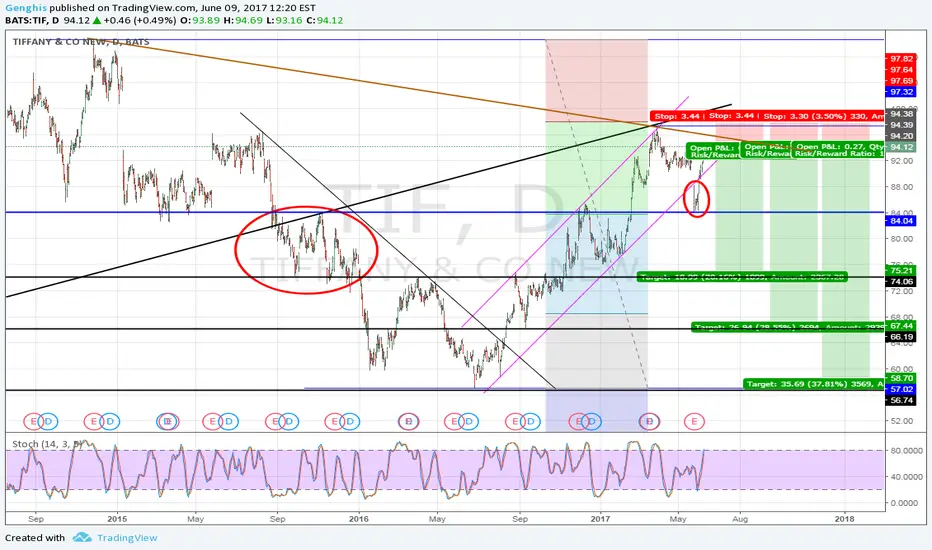Click the 88.00 price scale value
The width and height of the screenshot is (932, 550).
pyautogui.click(x=901, y=187)
